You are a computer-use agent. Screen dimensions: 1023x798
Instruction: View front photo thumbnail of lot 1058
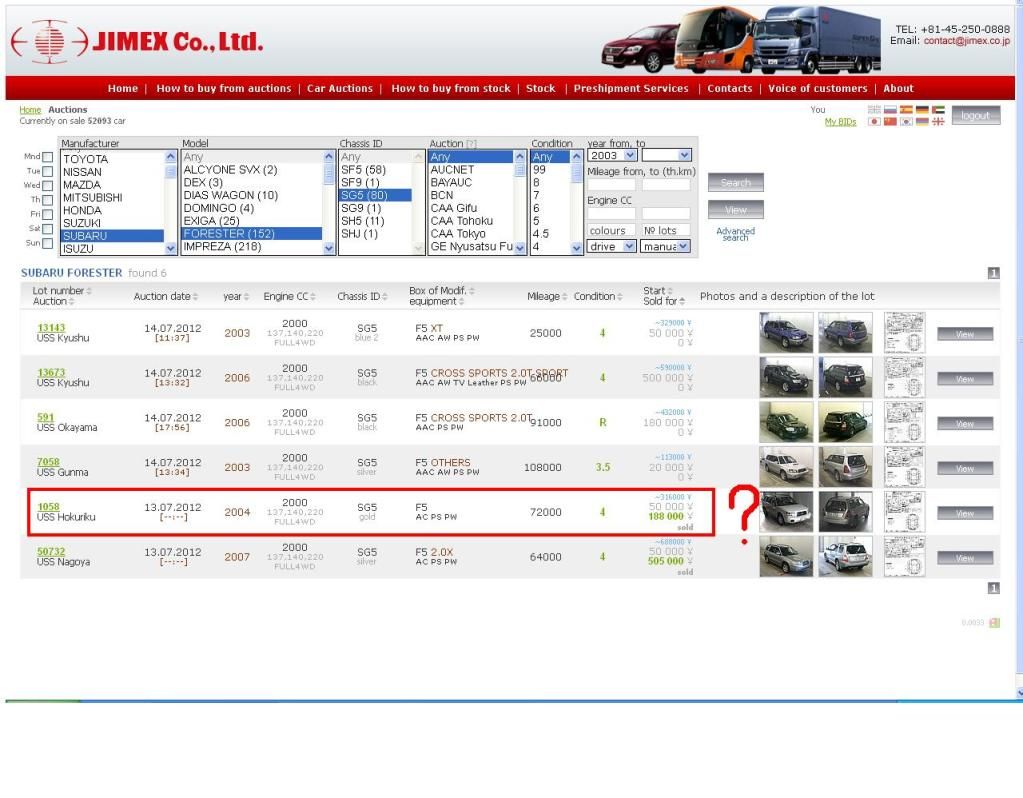pos(786,513)
